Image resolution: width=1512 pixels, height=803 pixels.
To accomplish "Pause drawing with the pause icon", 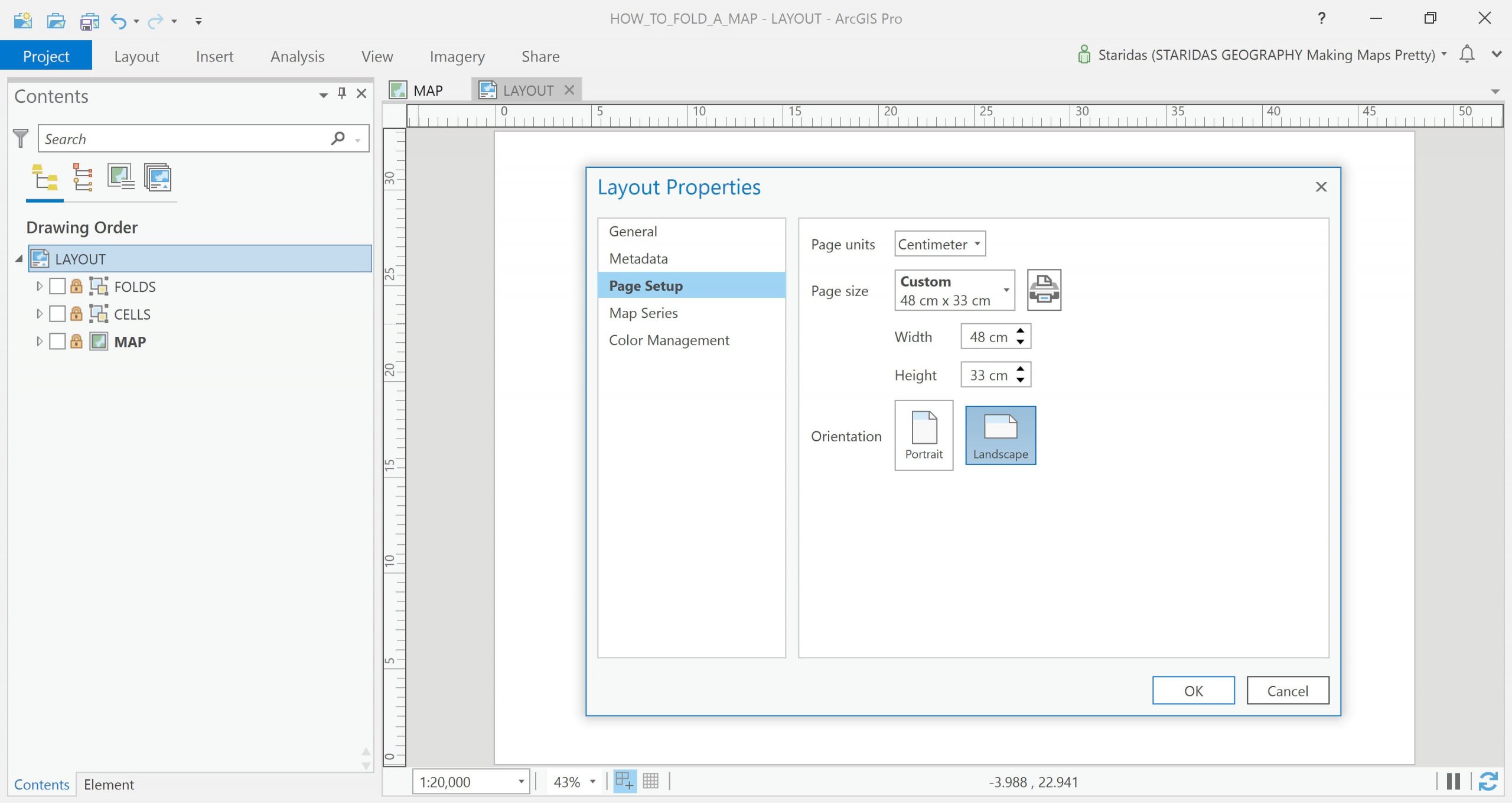I will [1454, 782].
